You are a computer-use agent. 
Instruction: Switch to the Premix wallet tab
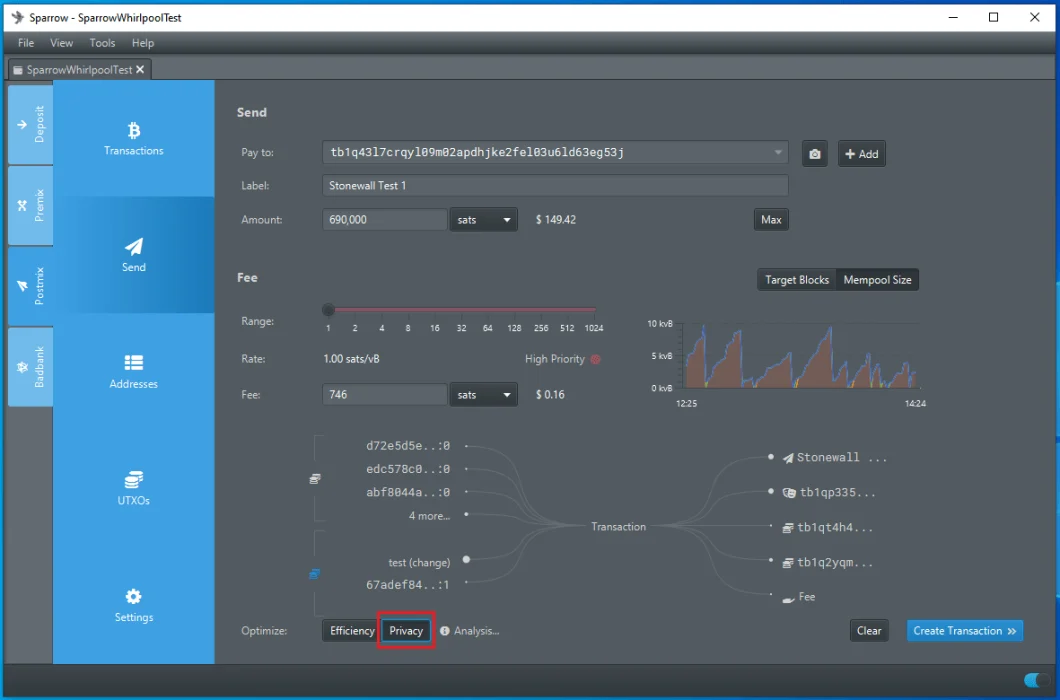point(30,206)
